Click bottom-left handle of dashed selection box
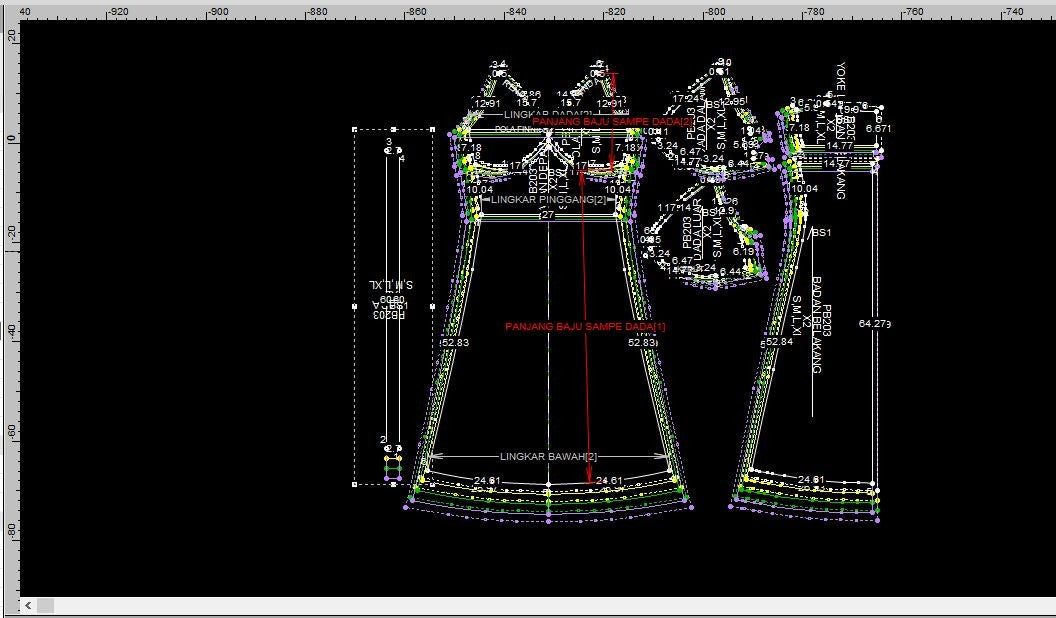 (355, 484)
